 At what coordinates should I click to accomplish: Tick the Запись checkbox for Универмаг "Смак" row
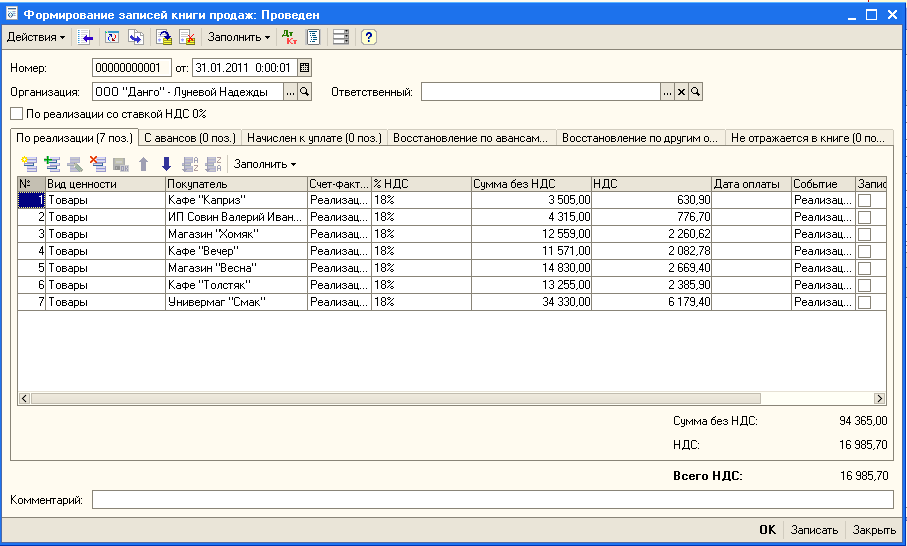(x=864, y=302)
